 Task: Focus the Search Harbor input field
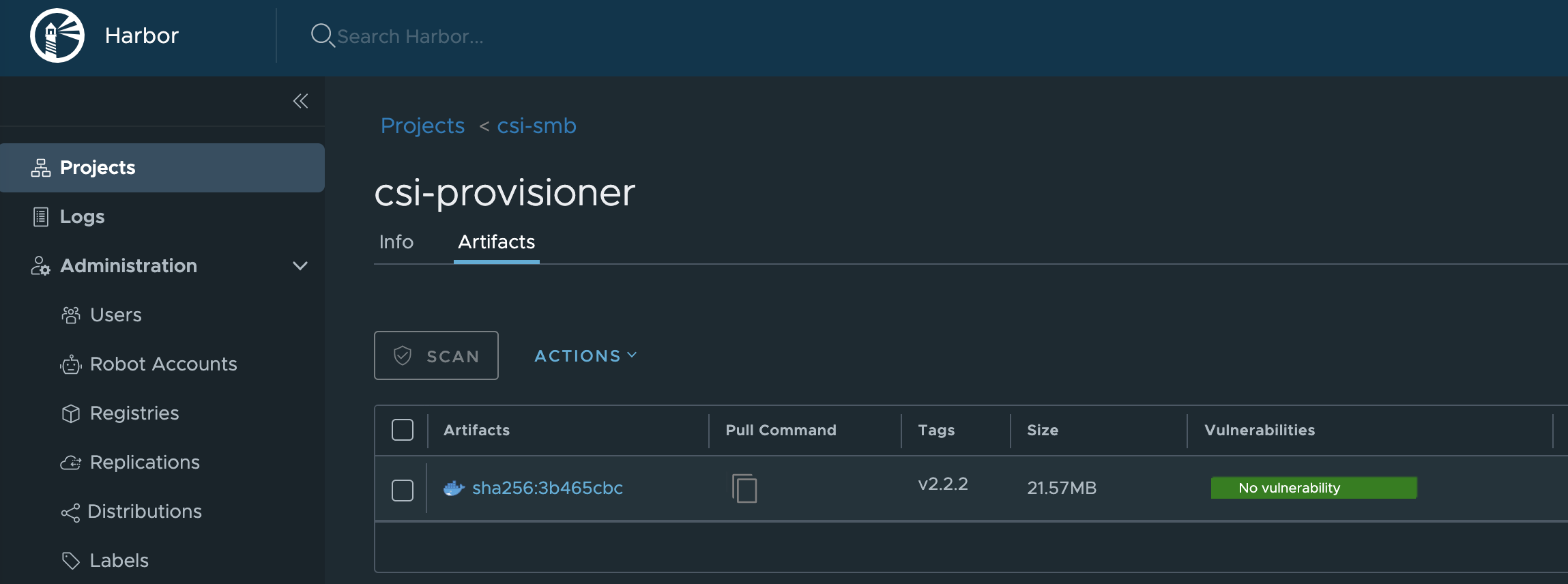pyautogui.click(x=410, y=36)
